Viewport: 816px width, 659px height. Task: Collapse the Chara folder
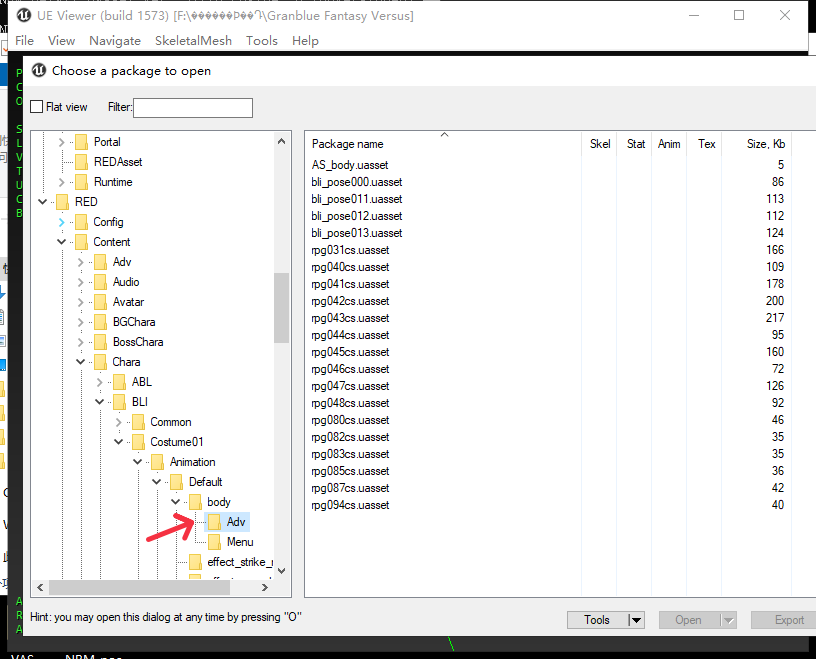(80, 362)
